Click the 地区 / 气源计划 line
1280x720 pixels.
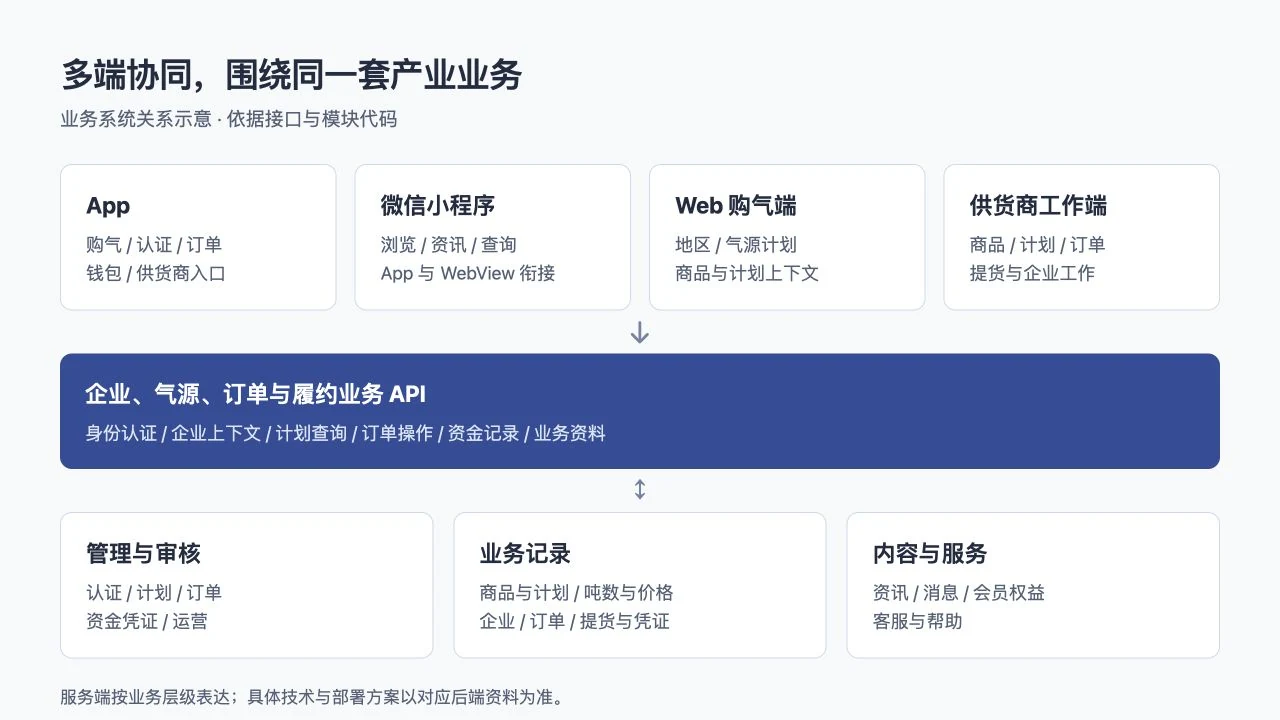click(736, 245)
